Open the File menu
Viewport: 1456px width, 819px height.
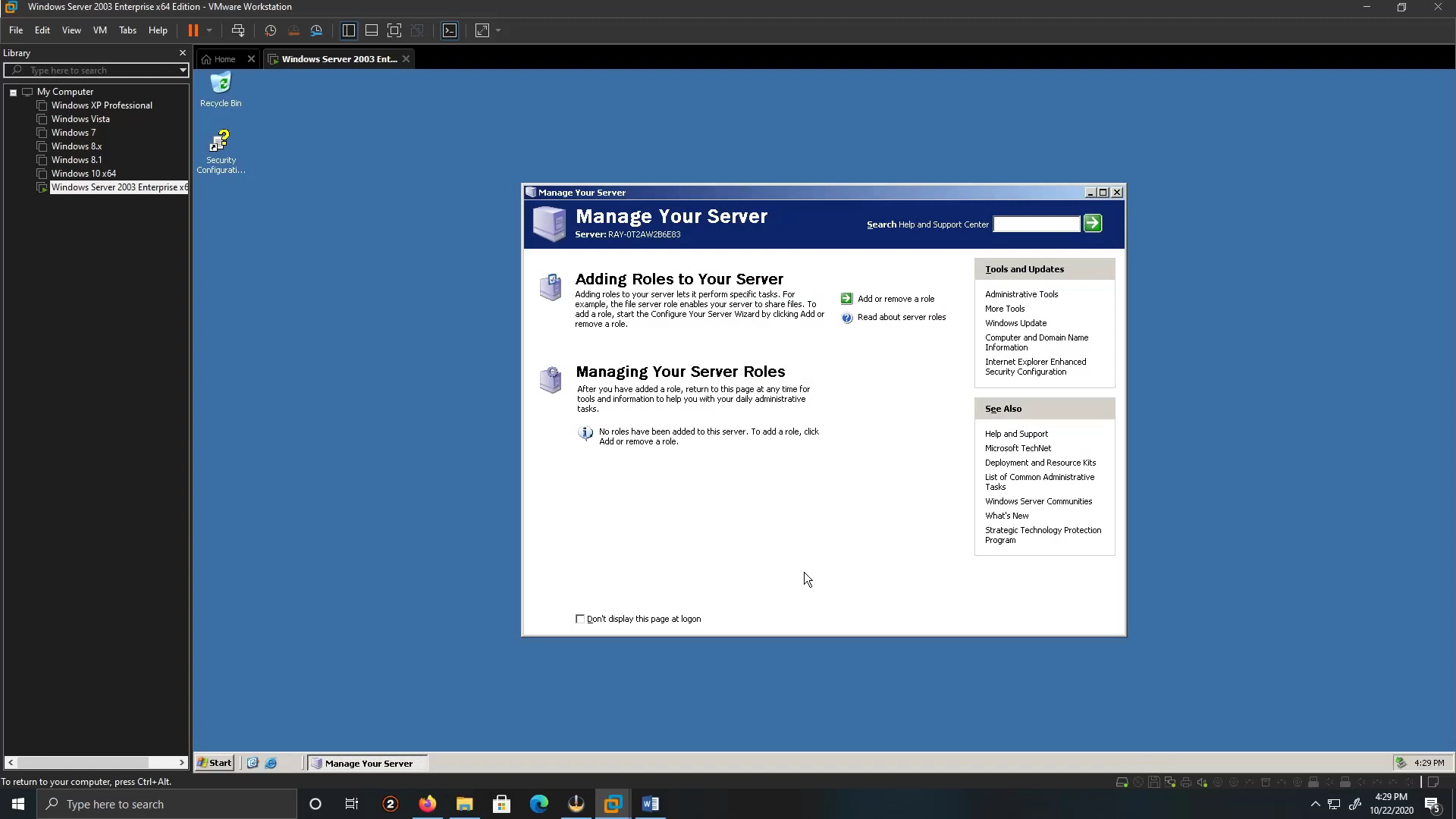coord(16,30)
